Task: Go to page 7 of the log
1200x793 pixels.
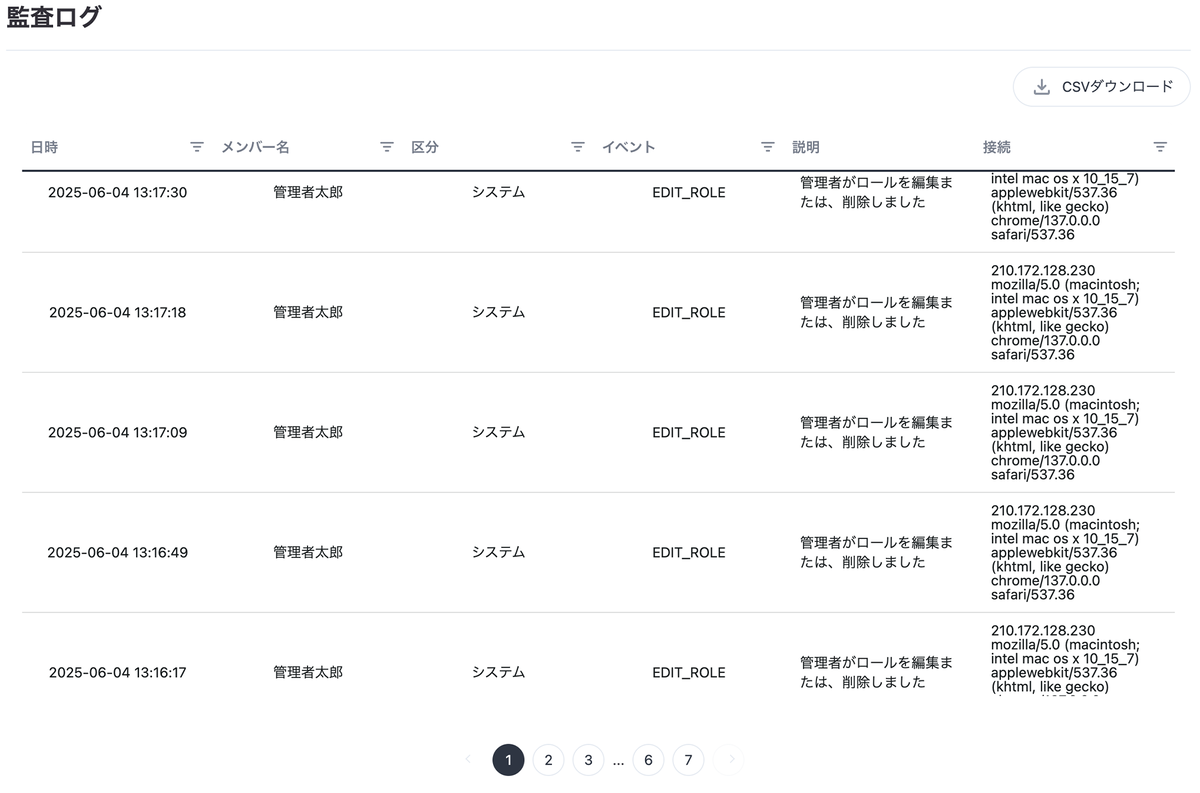Action: tap(688, 761)
